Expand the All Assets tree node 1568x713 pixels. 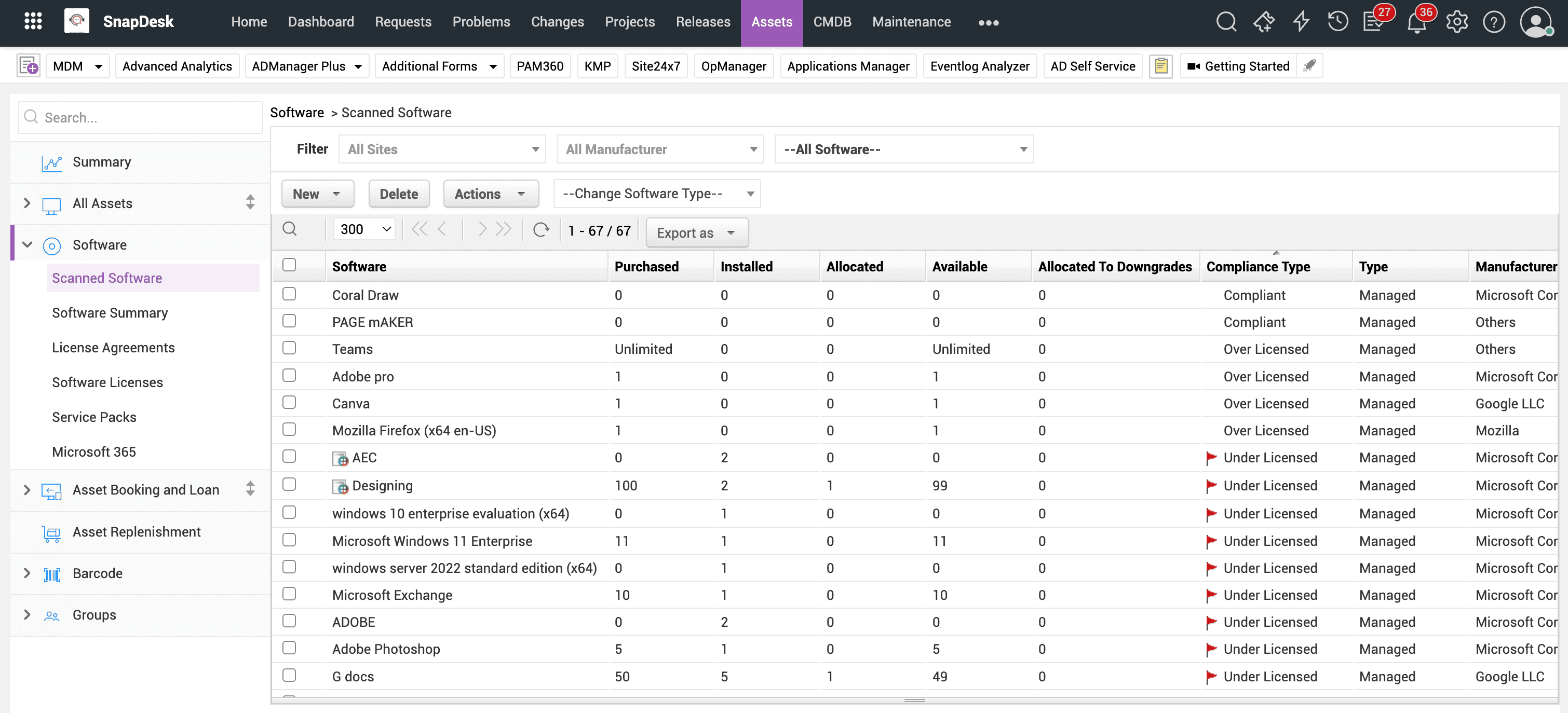click(x=27, y=202)
